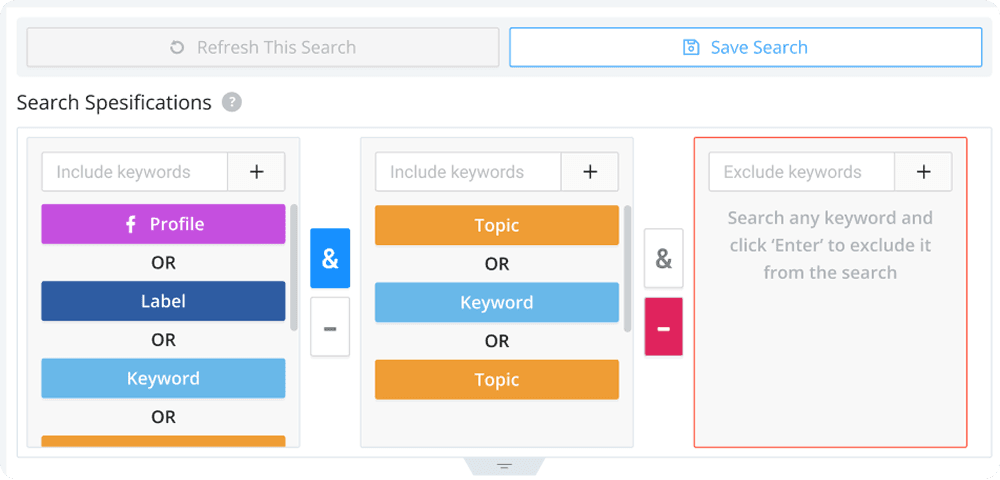Click the first column scrollbar
This screenshot has height=480, width=1000.
tap(294, 268)
